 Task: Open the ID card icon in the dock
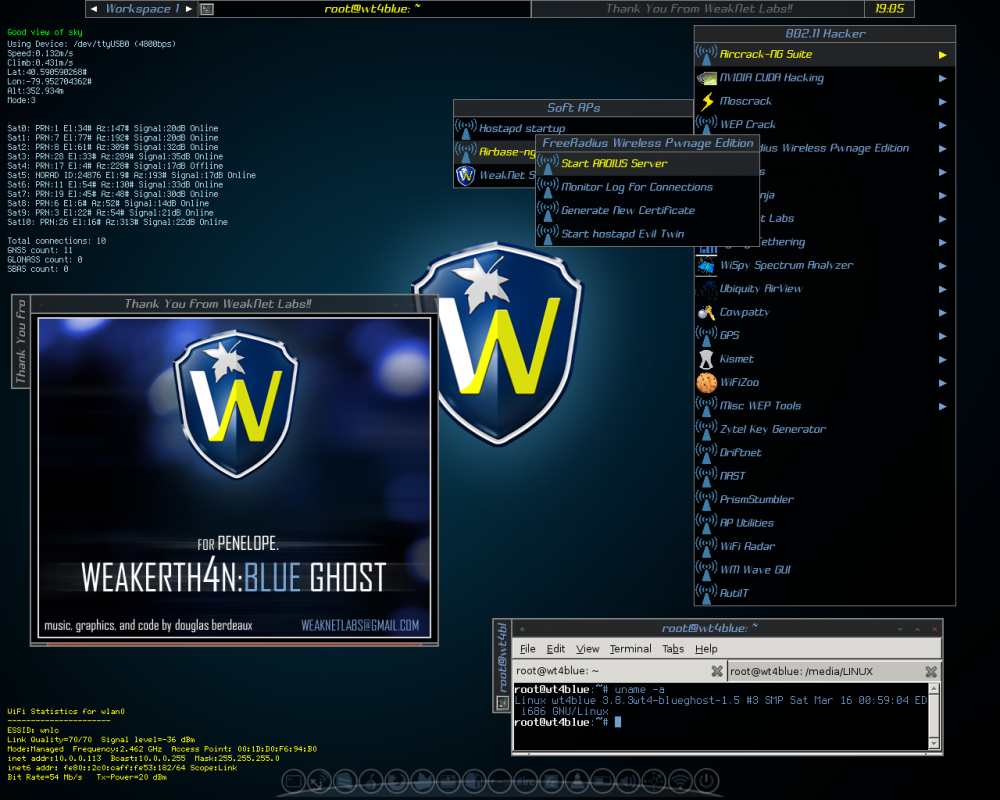pos(449,781)
